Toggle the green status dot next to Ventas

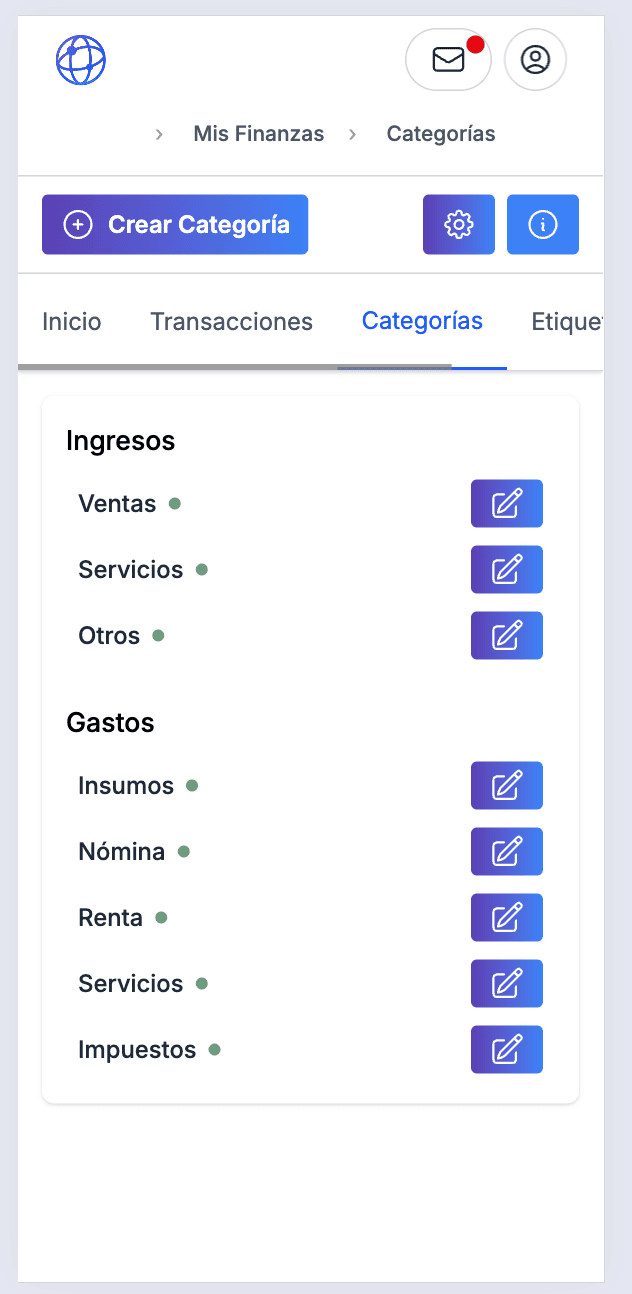(x=175, y=503)
